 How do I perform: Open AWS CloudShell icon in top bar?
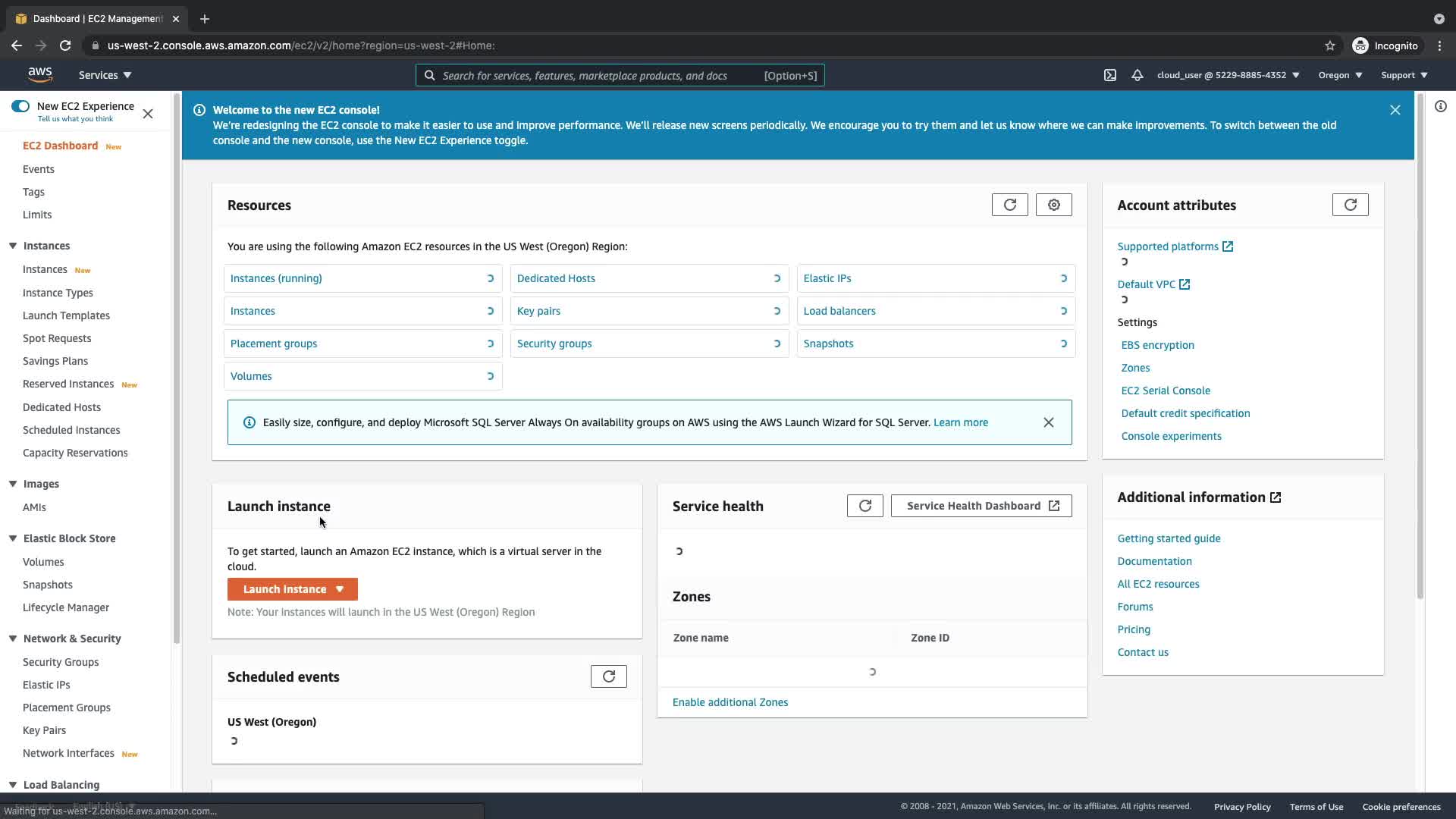point(1109,75)
